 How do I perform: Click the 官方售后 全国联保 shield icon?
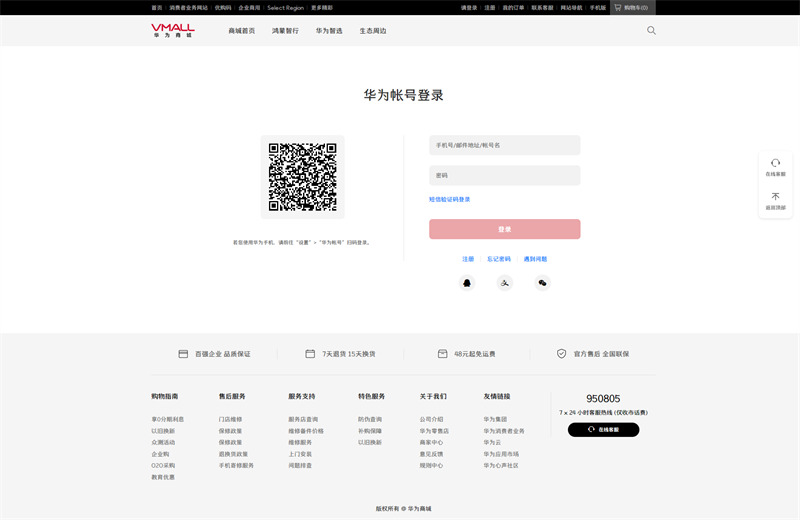click(x=561, y=354)
